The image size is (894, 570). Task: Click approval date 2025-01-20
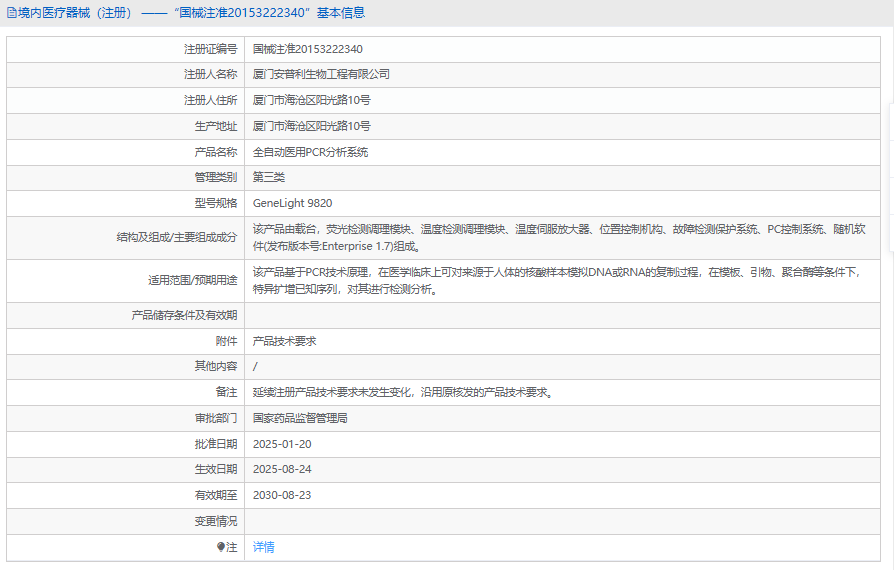click(282, 444)
